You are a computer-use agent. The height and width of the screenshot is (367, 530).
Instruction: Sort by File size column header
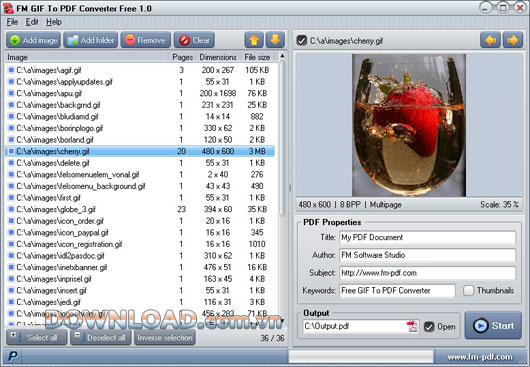[257, 57]
